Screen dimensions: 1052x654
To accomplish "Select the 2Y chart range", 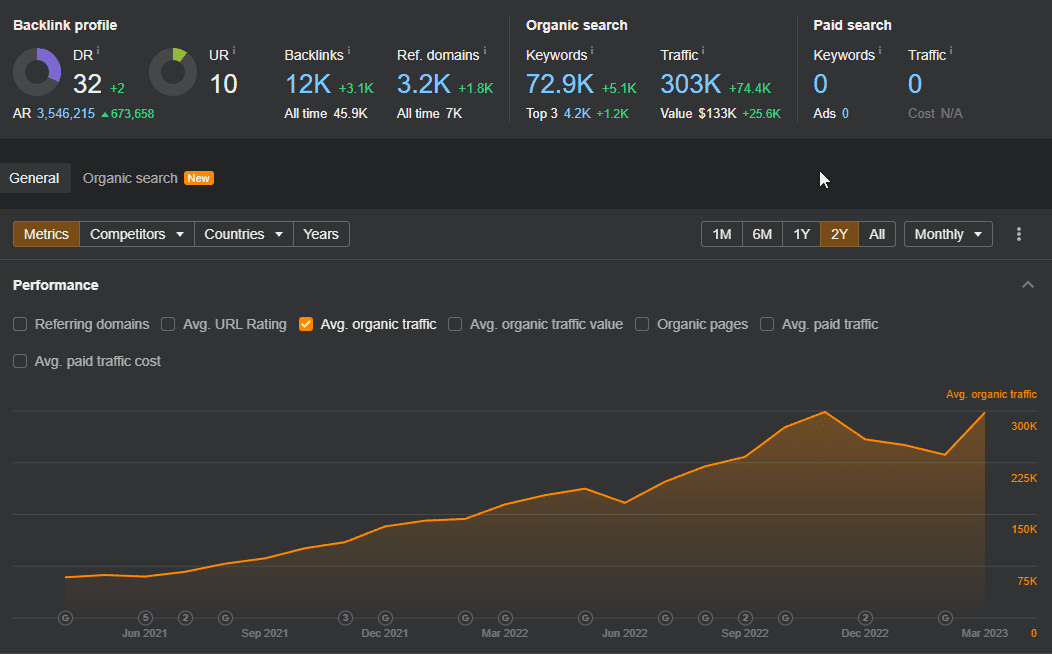I will click(x=839, y=234).
